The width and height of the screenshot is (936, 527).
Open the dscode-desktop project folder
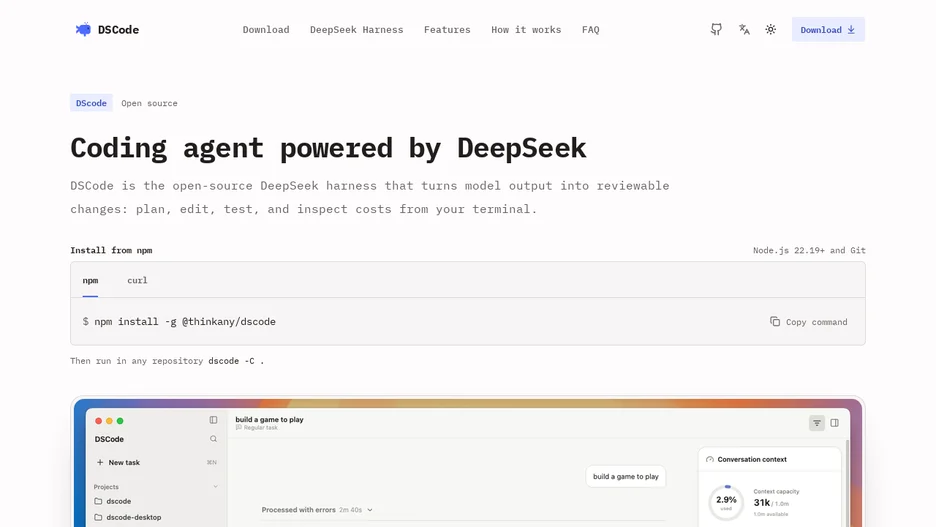(x=128, y=517)
